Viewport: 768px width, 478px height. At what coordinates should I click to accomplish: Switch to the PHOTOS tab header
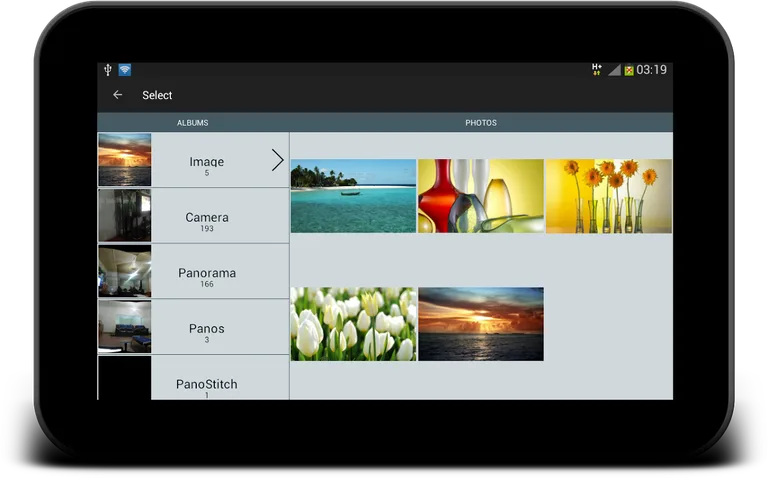coord(480,123)
